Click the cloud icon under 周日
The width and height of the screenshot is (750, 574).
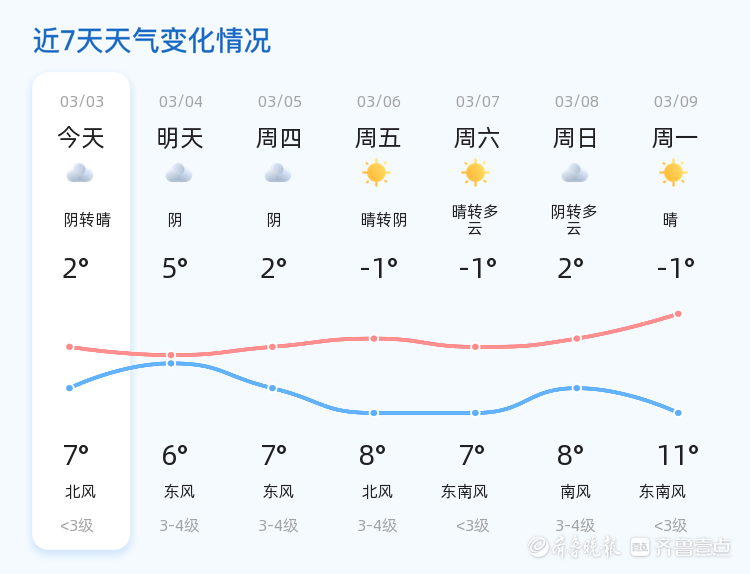(575, 174)
